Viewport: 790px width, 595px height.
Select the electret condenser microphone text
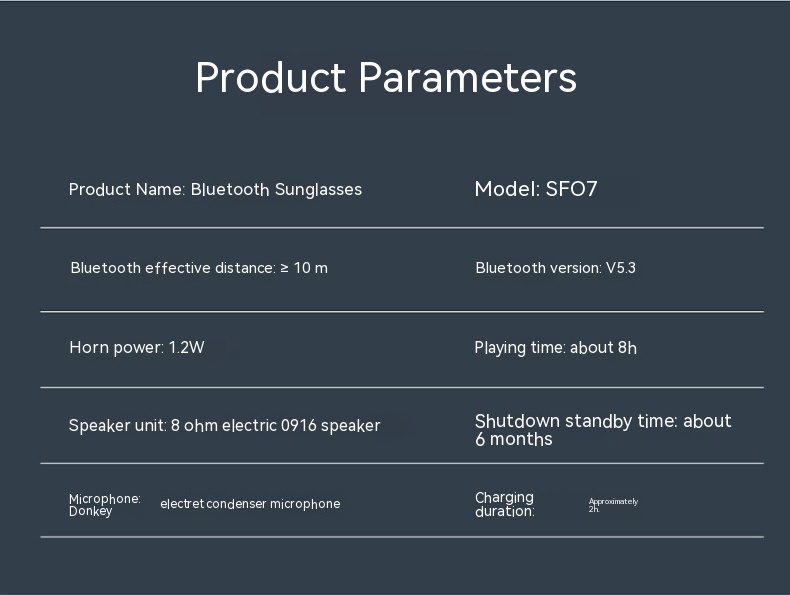pos(250,504)
